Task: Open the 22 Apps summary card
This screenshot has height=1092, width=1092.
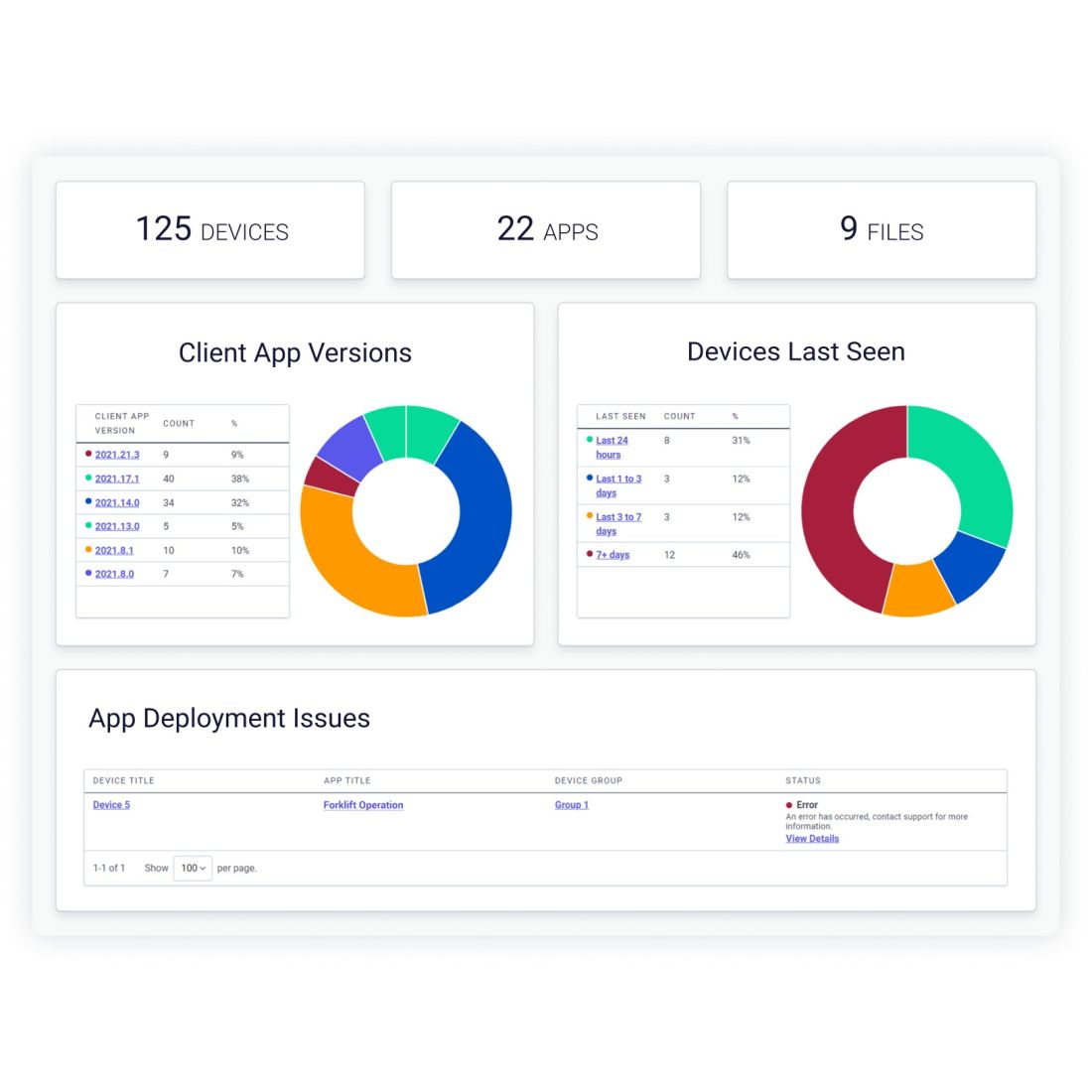Action: [546, 230]
